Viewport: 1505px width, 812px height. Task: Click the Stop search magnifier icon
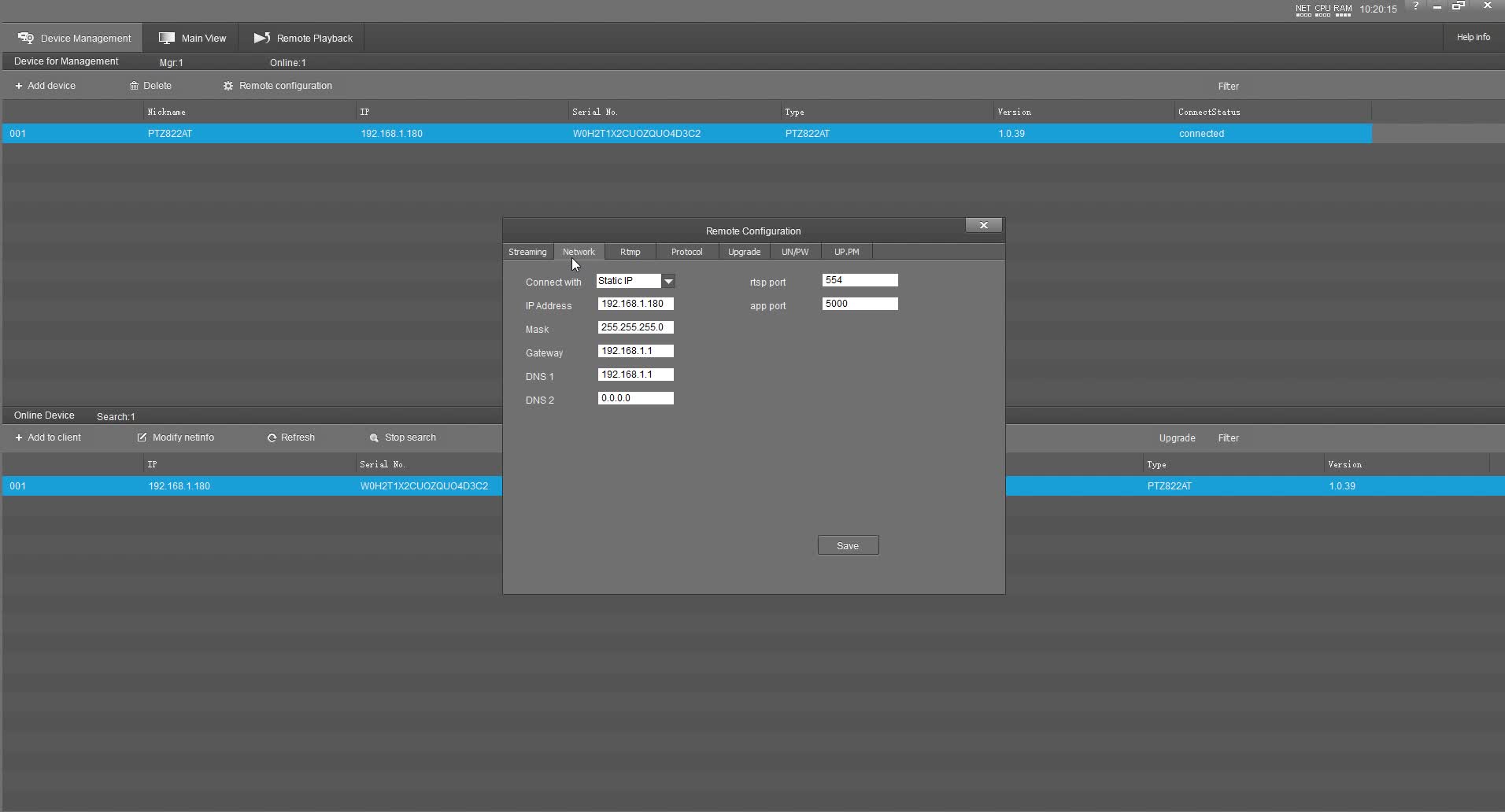374,437
